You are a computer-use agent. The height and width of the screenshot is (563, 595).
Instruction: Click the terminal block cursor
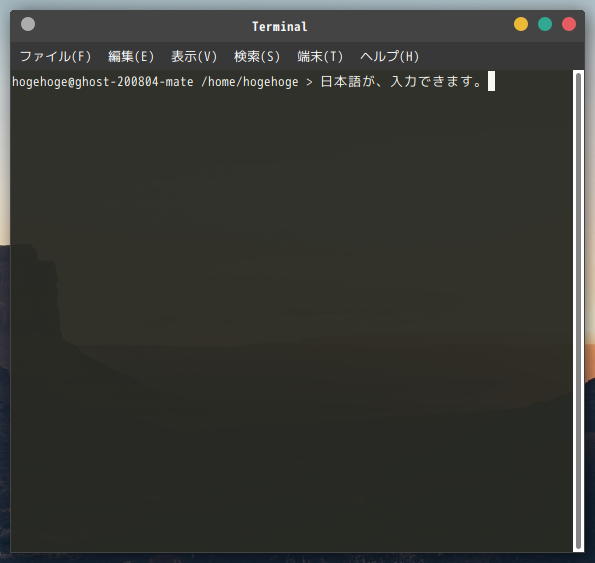point(491,81)
